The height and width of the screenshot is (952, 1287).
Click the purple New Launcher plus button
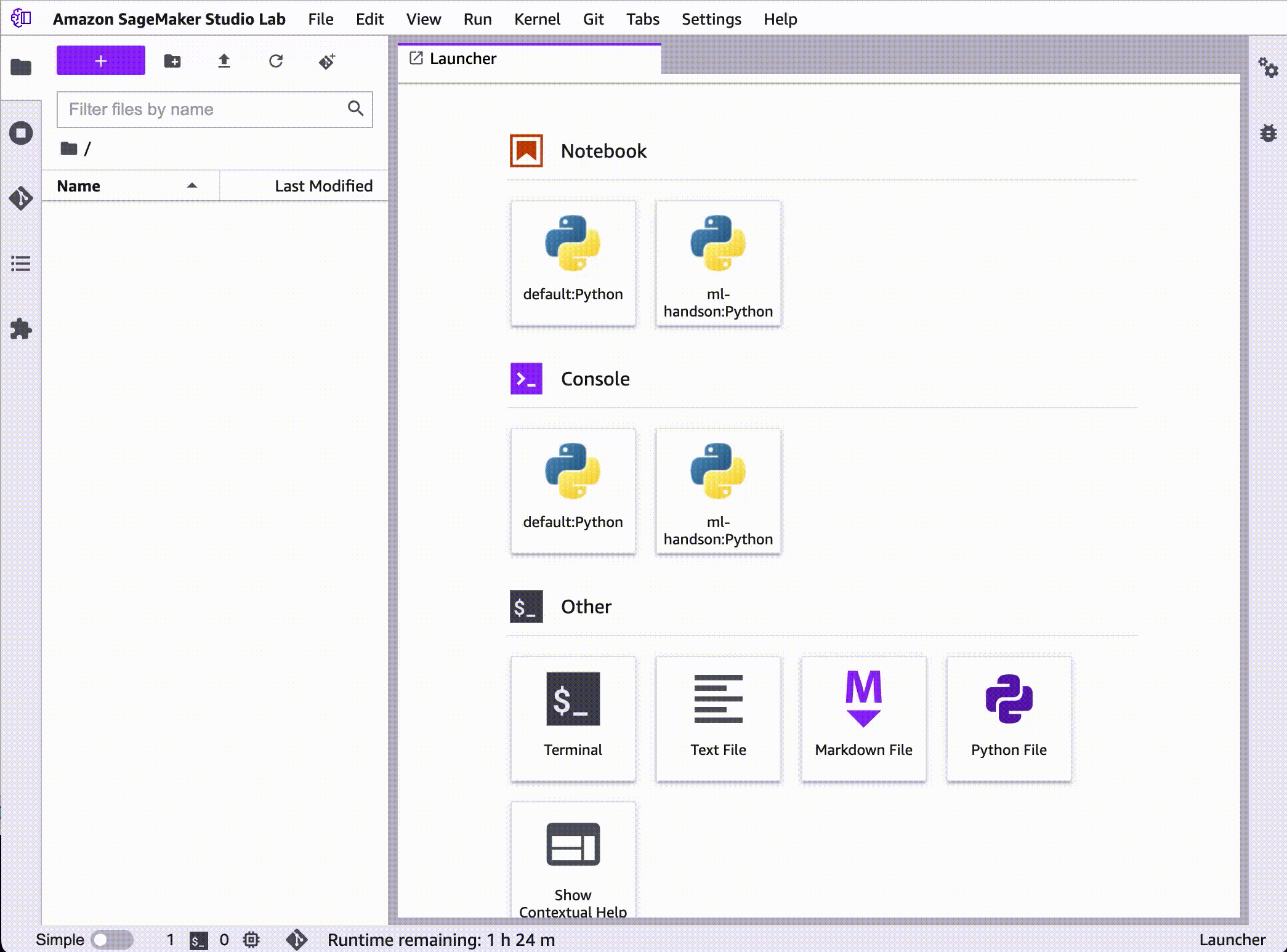(x=101, y=60)
